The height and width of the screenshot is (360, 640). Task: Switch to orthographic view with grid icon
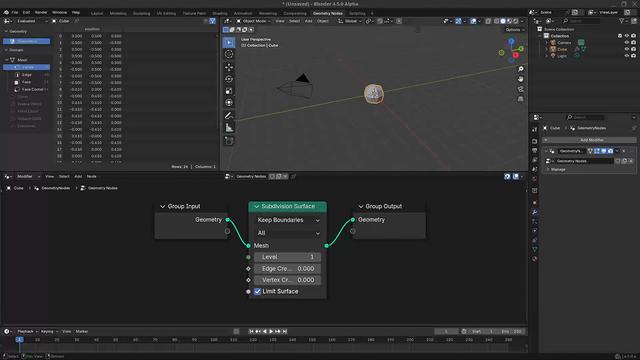520,99
